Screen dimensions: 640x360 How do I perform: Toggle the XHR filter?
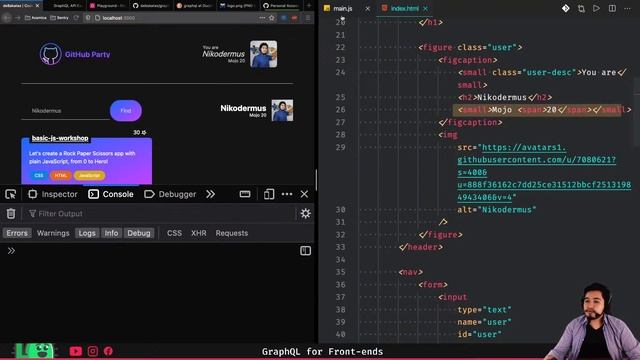[199, 233]
